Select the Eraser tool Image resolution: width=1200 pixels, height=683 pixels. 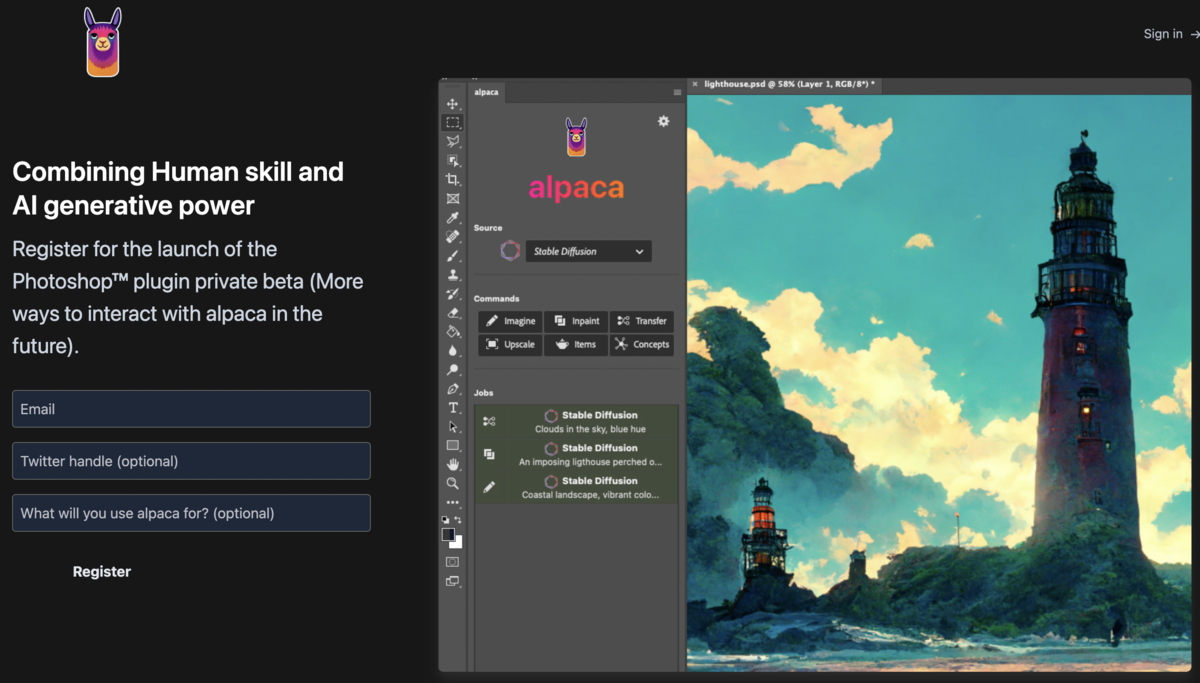[452, 312]
